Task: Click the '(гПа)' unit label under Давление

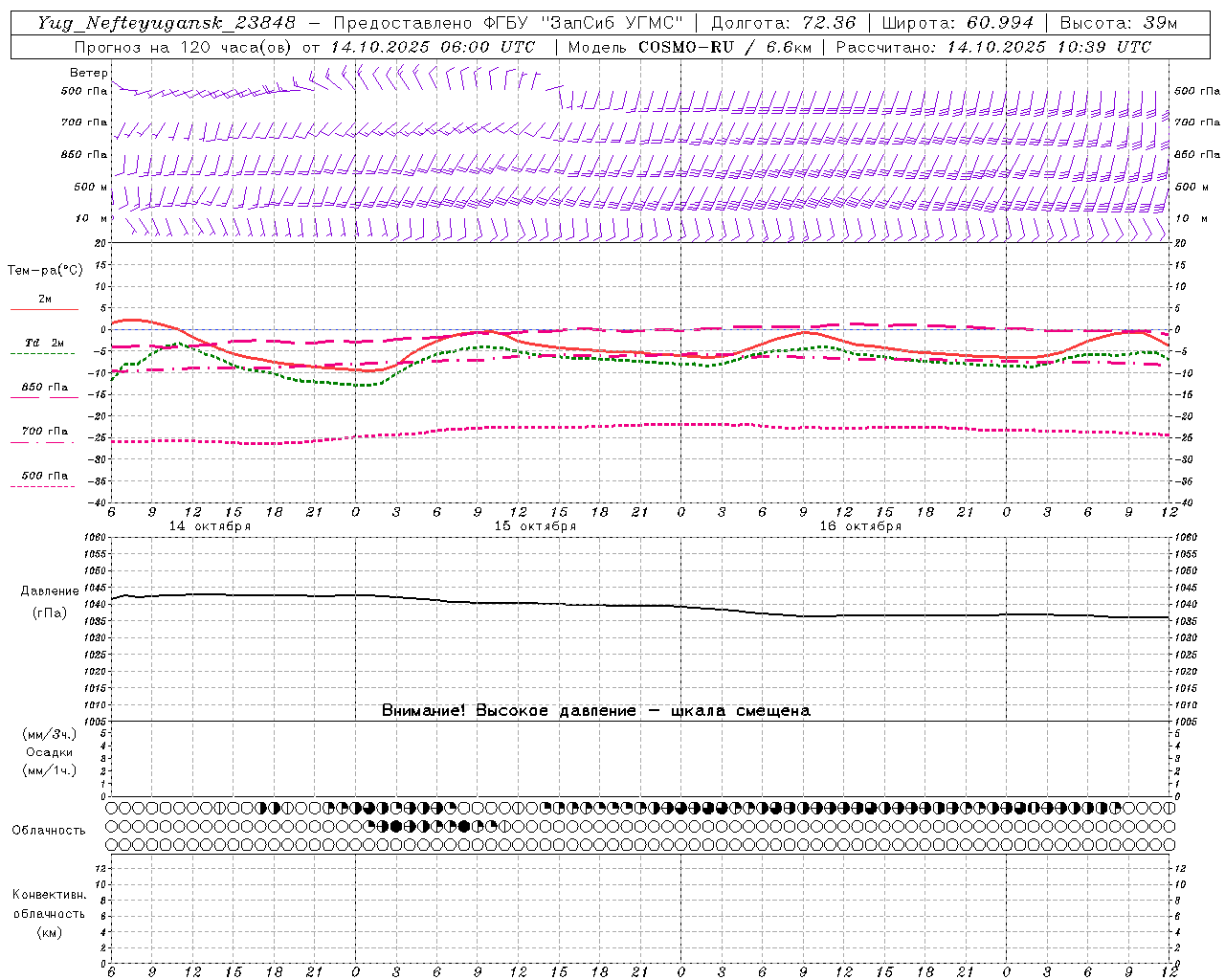Action: [x=50, y=612]
